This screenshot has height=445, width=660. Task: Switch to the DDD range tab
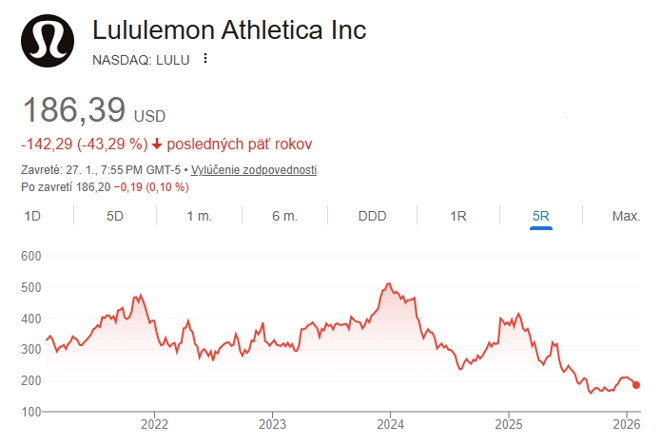[372, 216]
